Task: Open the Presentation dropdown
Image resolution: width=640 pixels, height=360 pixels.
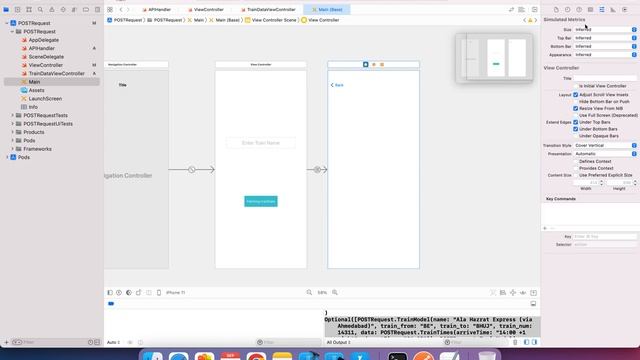Action: point(605,154)
